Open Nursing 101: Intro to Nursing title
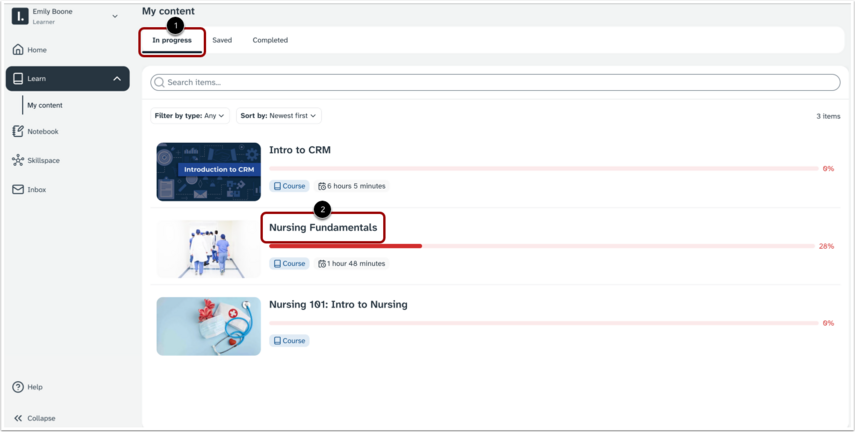 pos(338,304)
